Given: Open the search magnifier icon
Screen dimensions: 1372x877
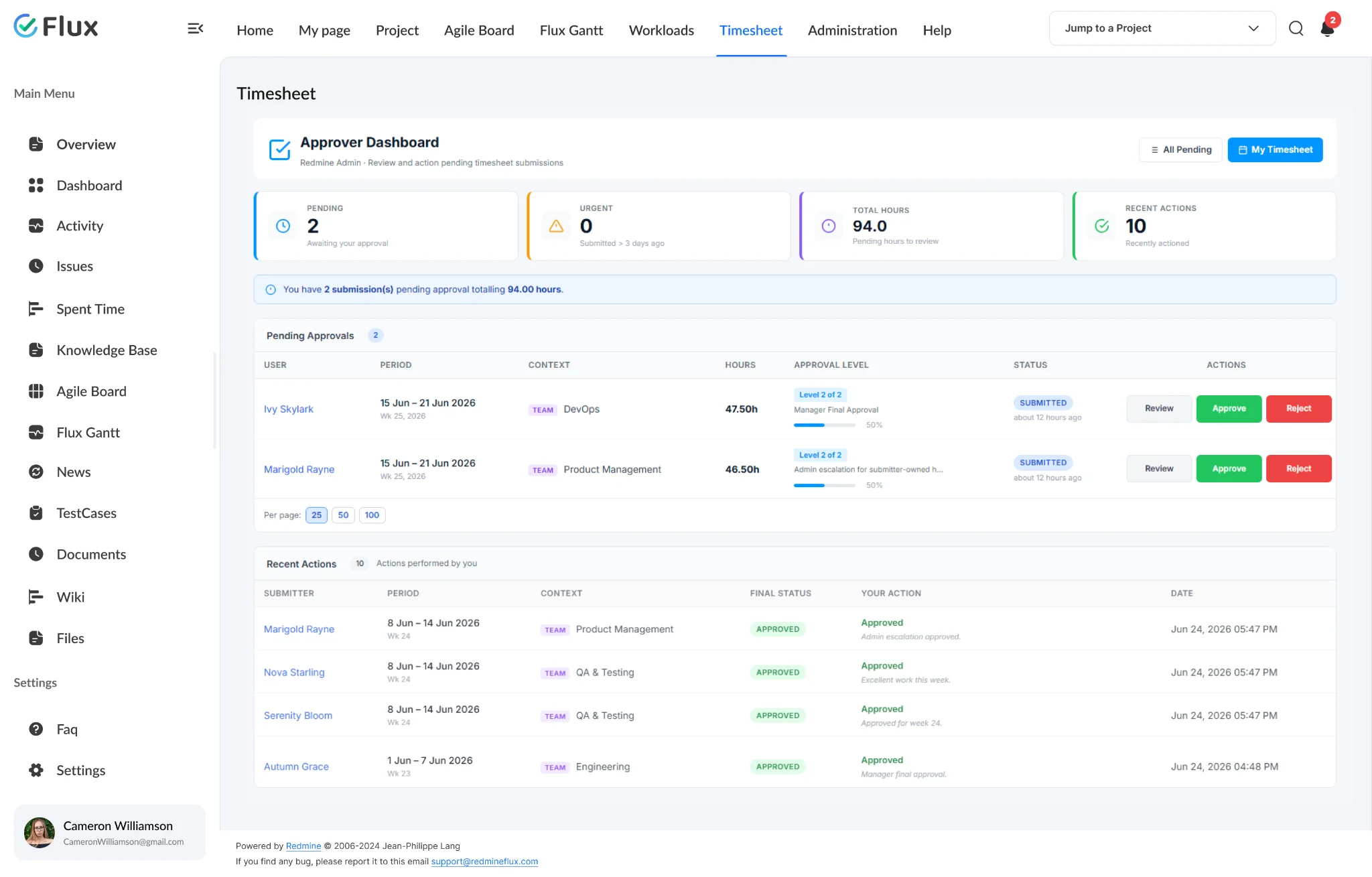Looking at the screenshot, I should coord(1296,28).
